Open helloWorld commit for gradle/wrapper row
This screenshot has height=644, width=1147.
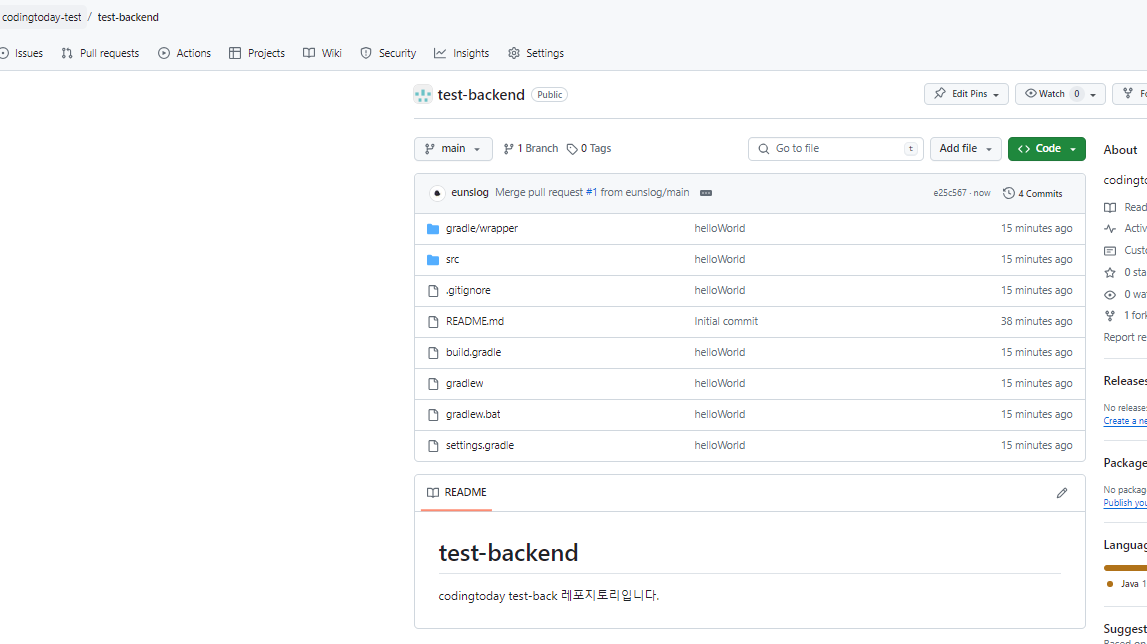[720, 228]
